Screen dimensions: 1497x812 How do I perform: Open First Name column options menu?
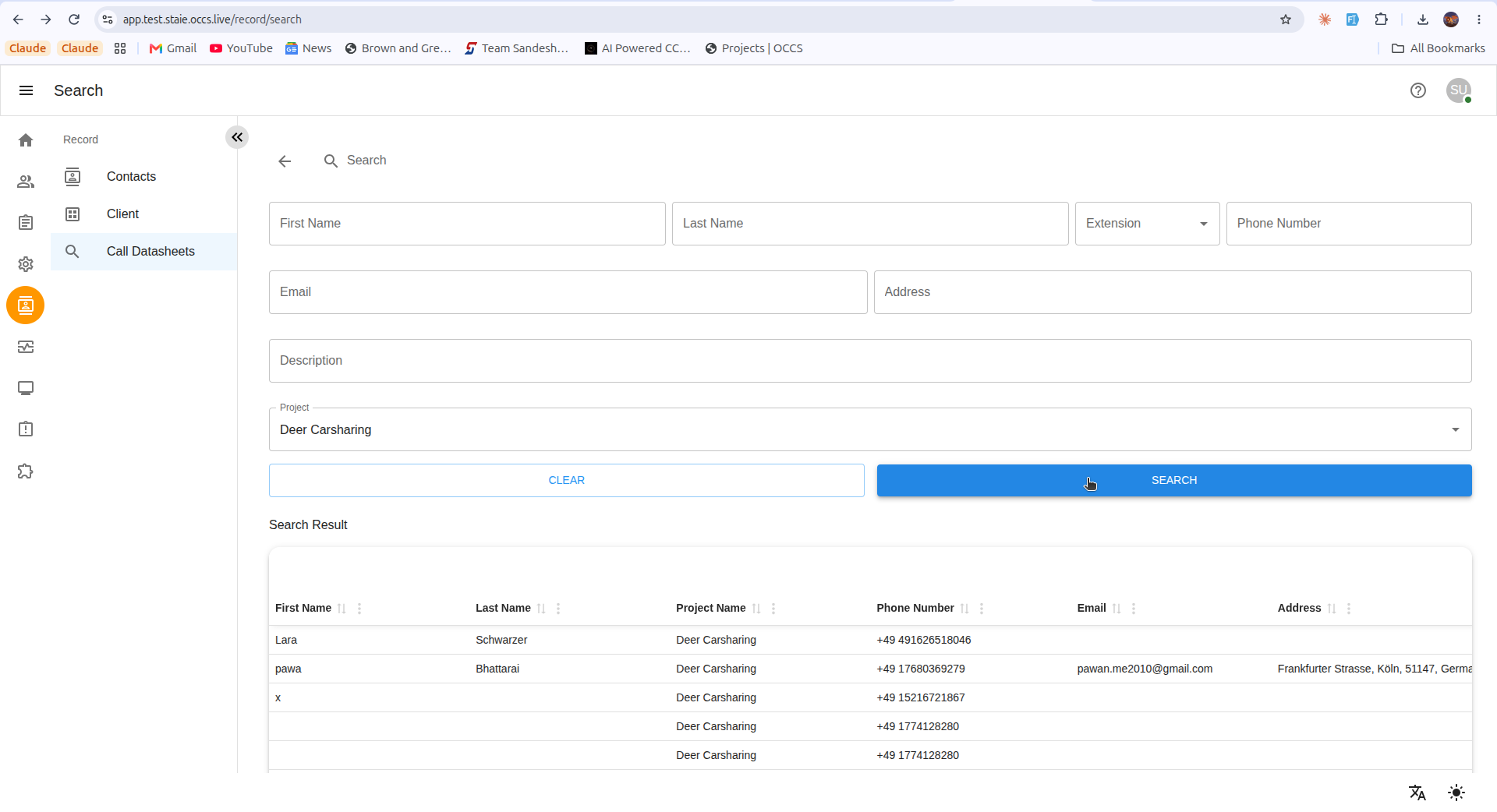tap(359, 609)
